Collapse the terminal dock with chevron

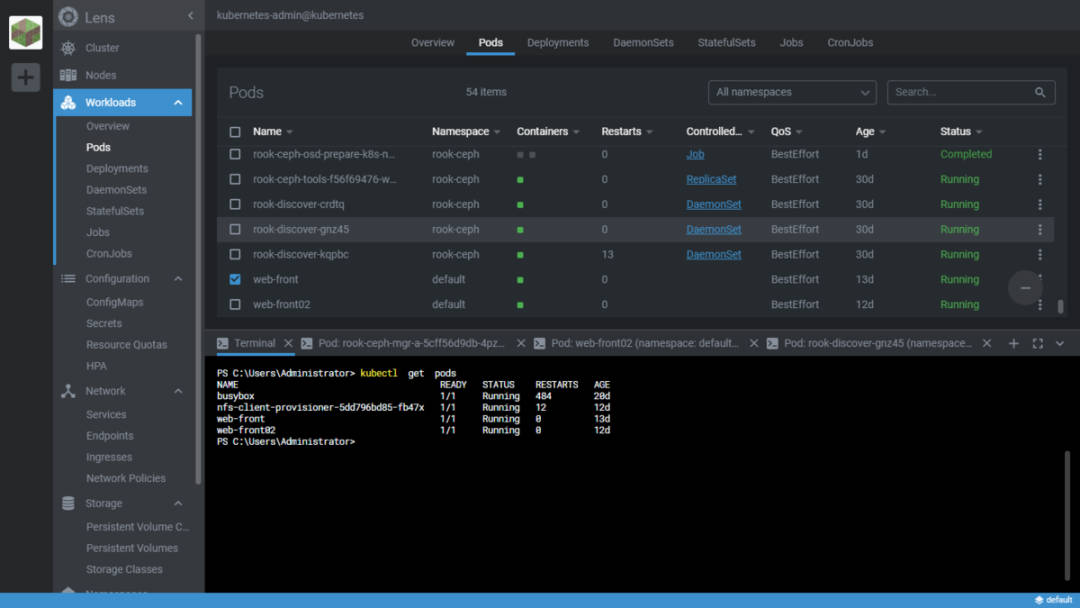pyautogui.click(x=1059, y=344)
